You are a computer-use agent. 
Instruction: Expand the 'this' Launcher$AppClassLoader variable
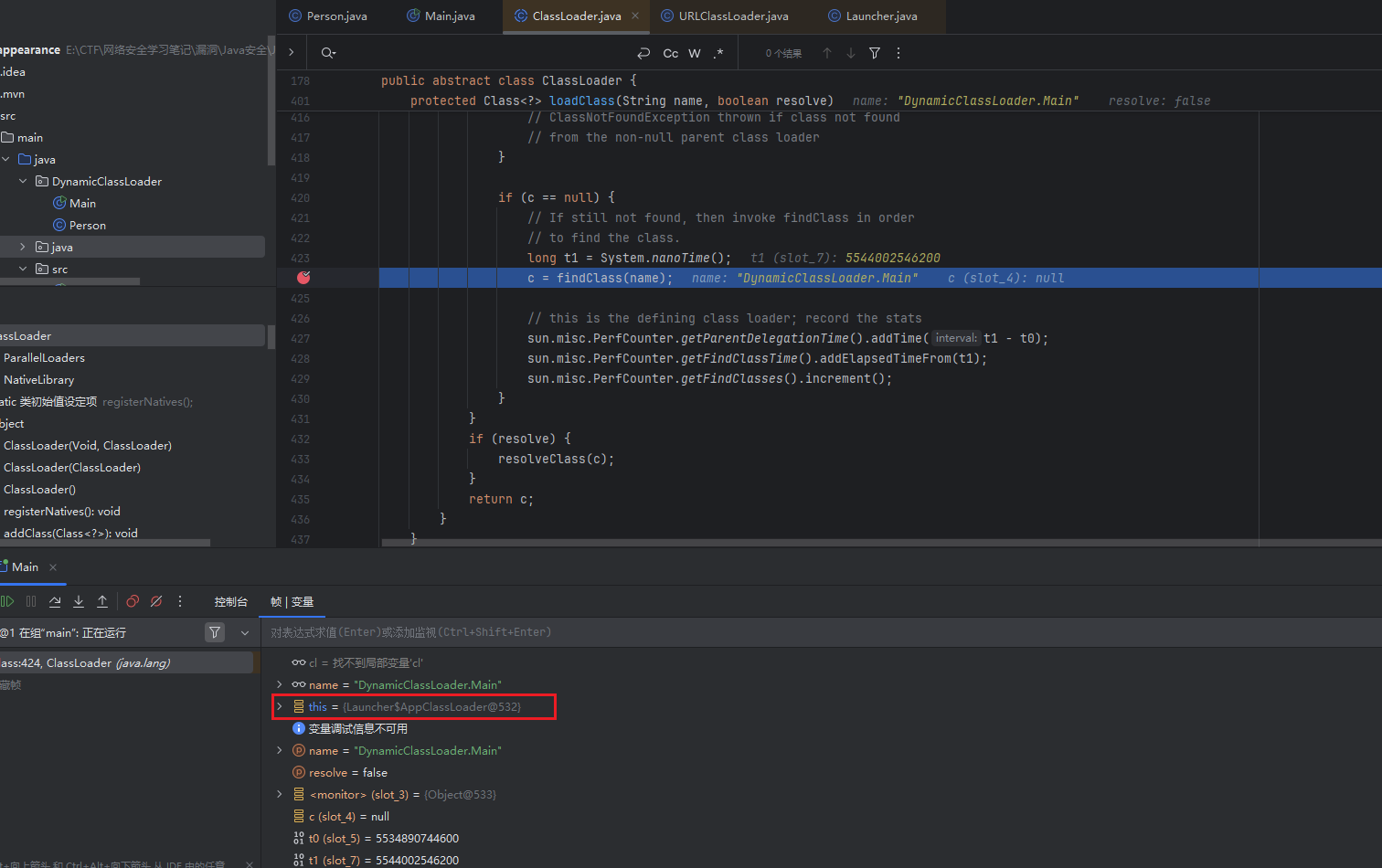(x=280, y=706)
